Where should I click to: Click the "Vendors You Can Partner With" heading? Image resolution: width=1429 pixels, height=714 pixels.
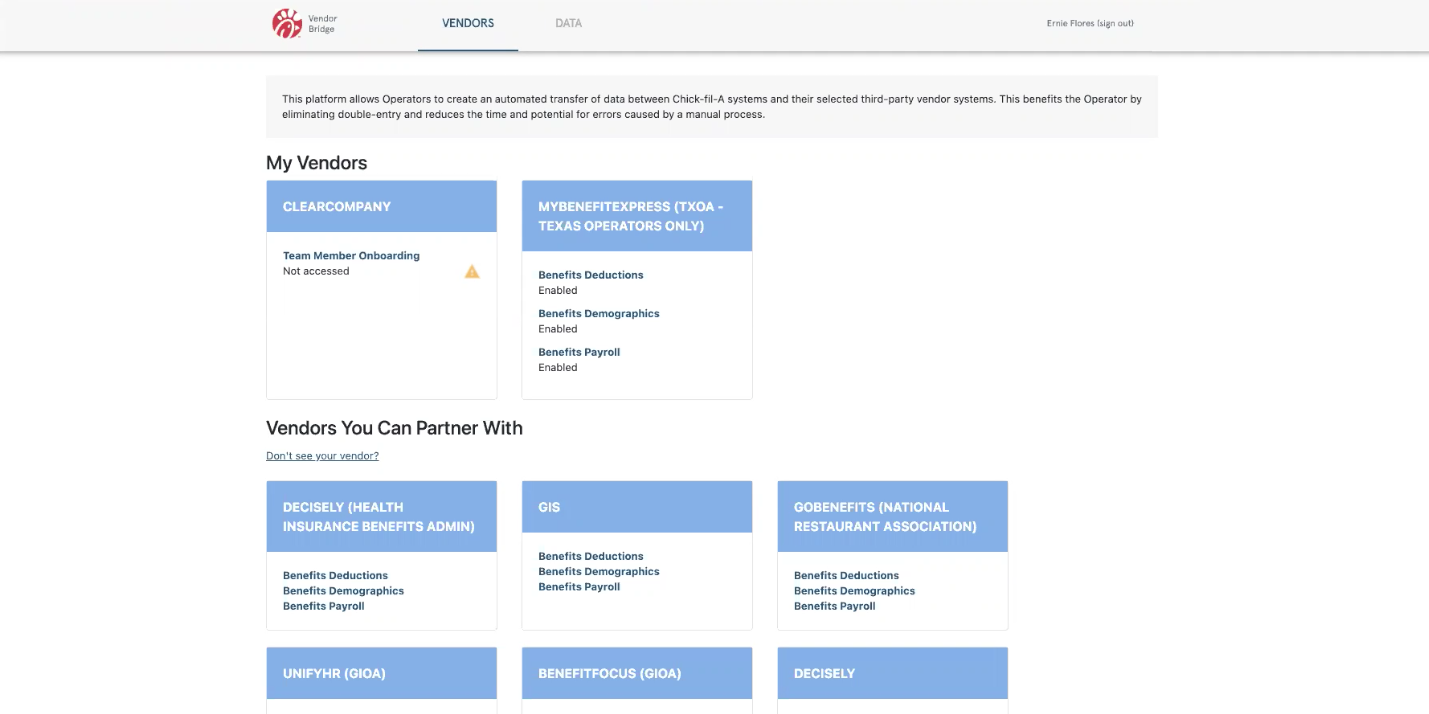coord(394,428)
